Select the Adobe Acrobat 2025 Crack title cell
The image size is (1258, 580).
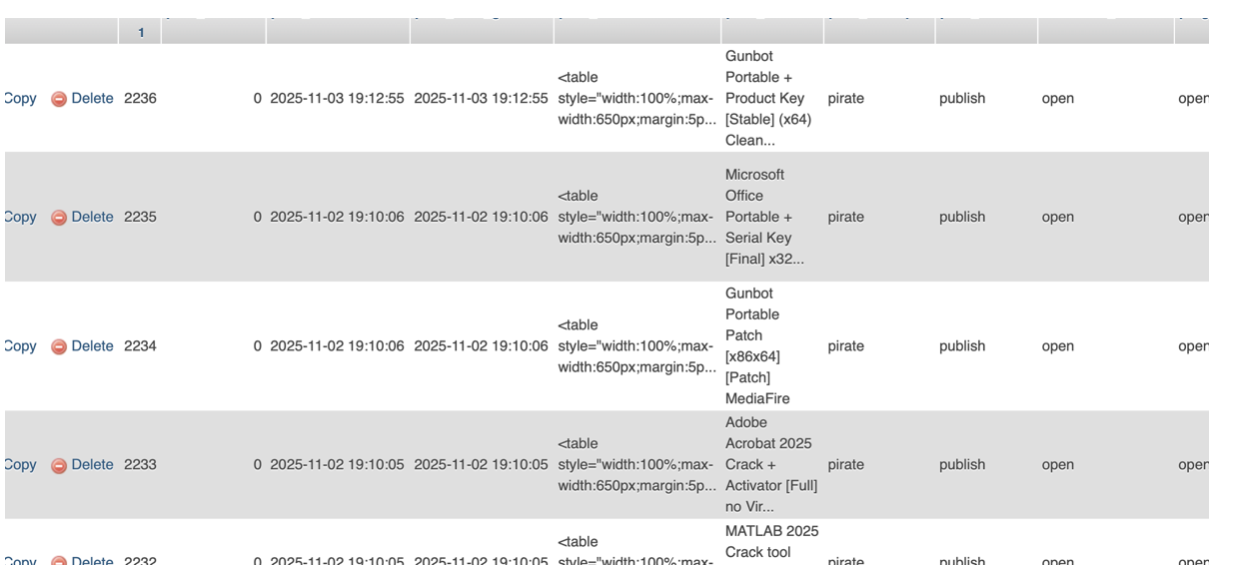click(x=770, y=465)
